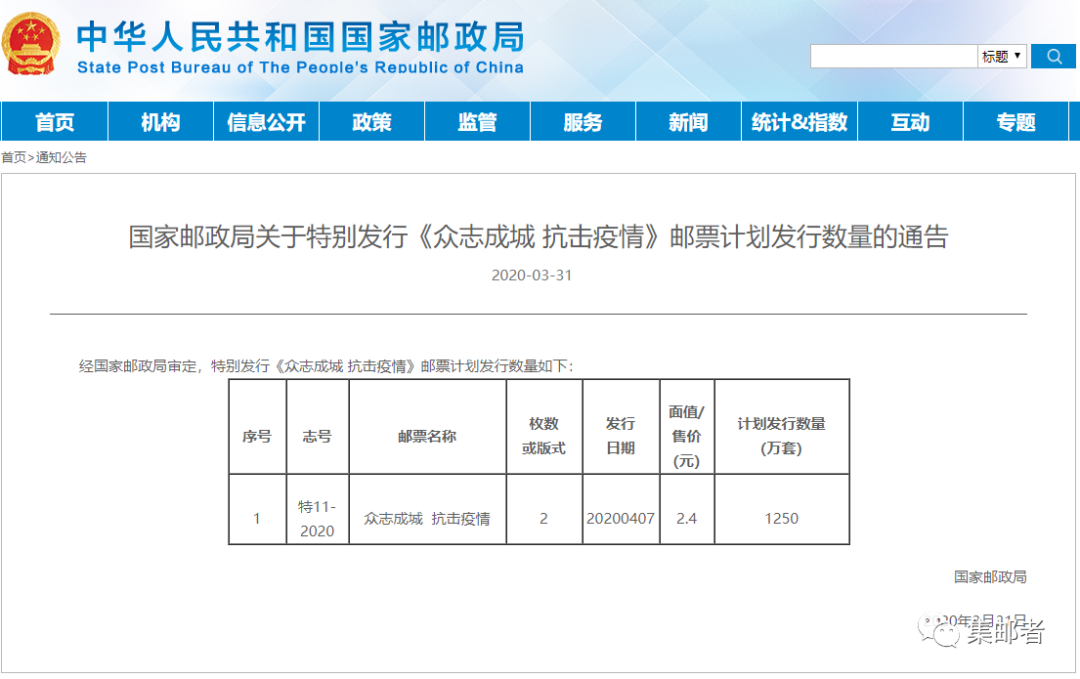
Task: Click the announcement headline about 众志成城 抗击疫情 stamps
Action: [x=539, y=236]
